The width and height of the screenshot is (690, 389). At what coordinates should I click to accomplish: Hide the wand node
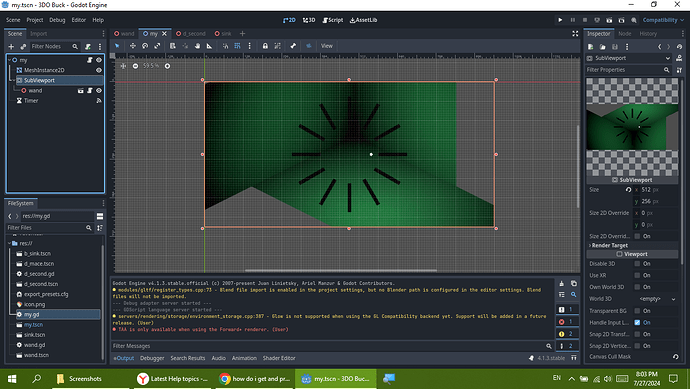[99, 90]
